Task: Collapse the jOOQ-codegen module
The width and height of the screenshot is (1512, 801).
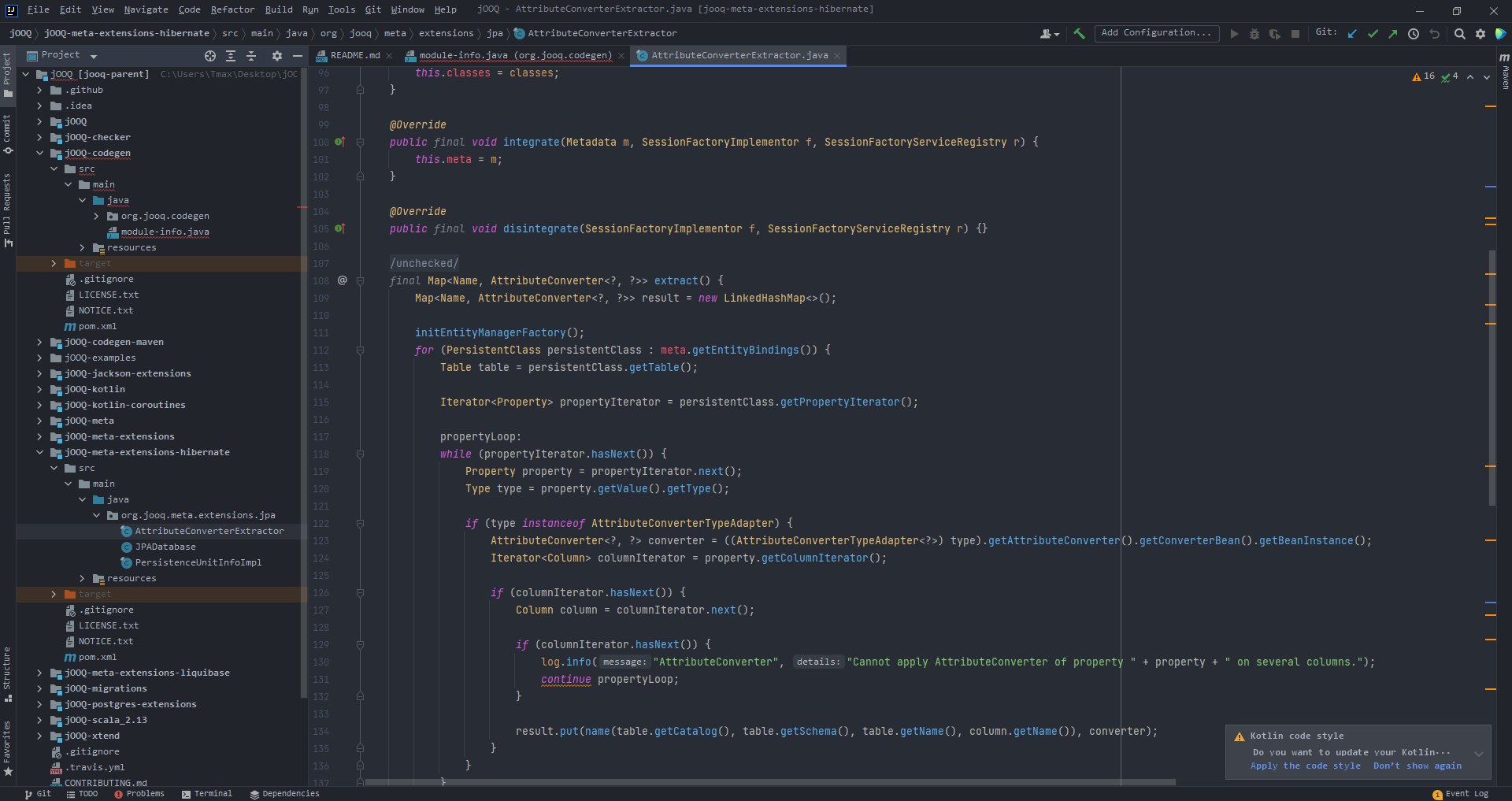Action: (x=39, y=153)
